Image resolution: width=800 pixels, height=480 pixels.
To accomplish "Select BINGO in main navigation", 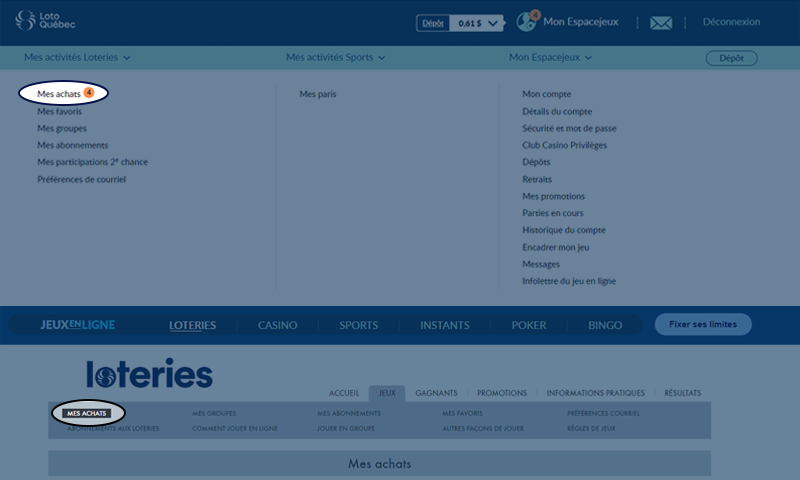I will 605,325.
